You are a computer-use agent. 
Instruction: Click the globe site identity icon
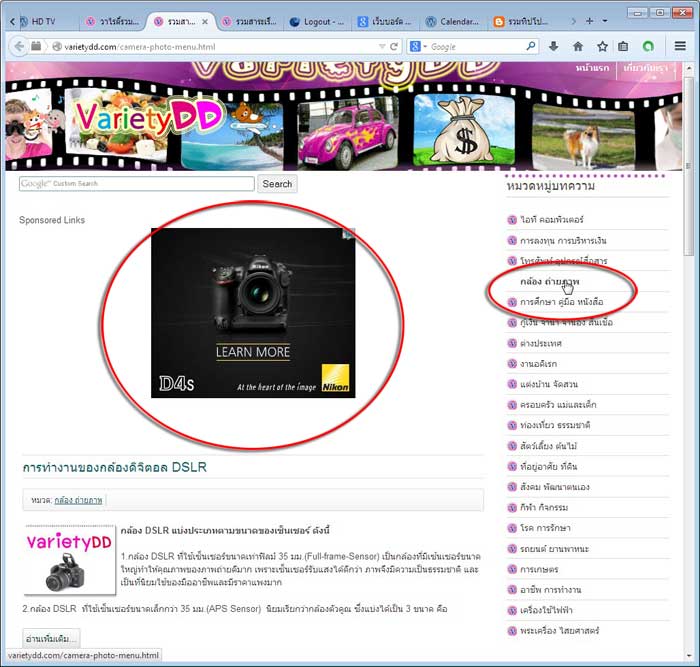(57, 46)
